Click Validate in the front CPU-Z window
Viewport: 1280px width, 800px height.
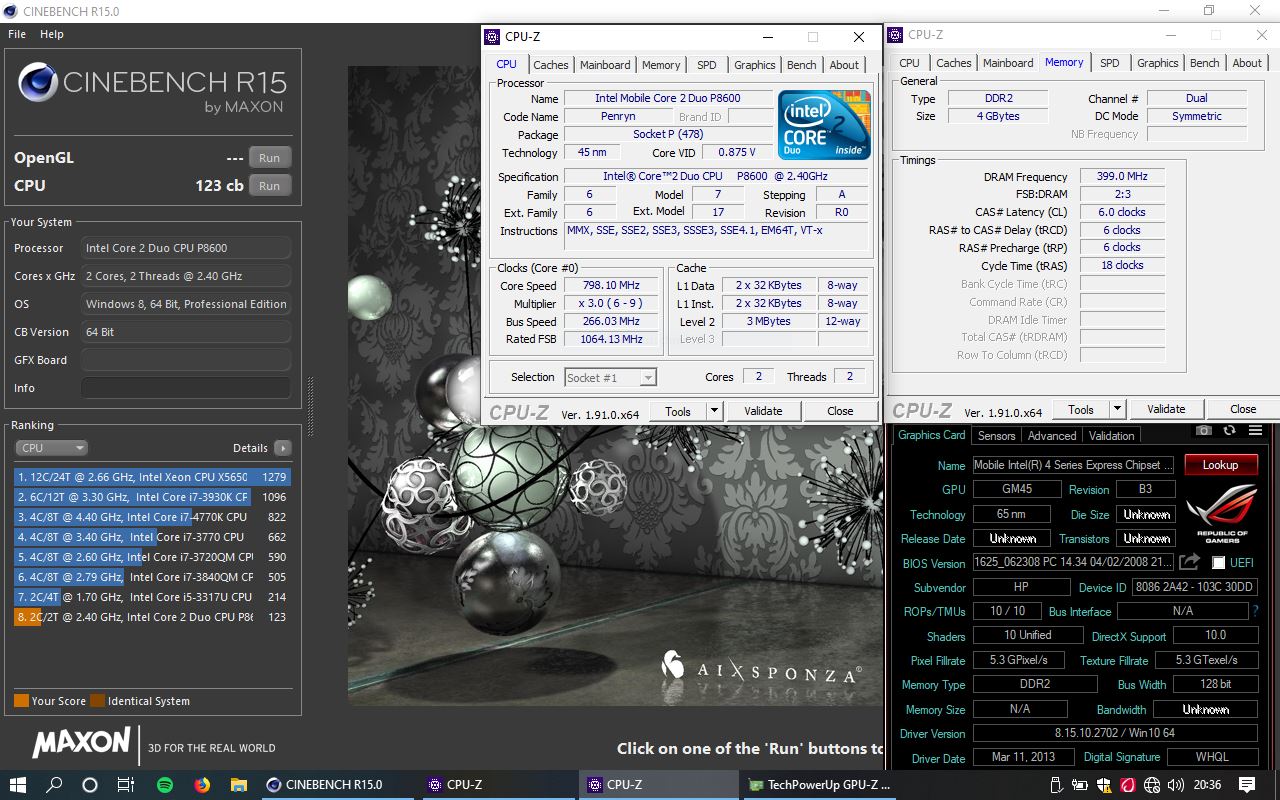[763, 411]
